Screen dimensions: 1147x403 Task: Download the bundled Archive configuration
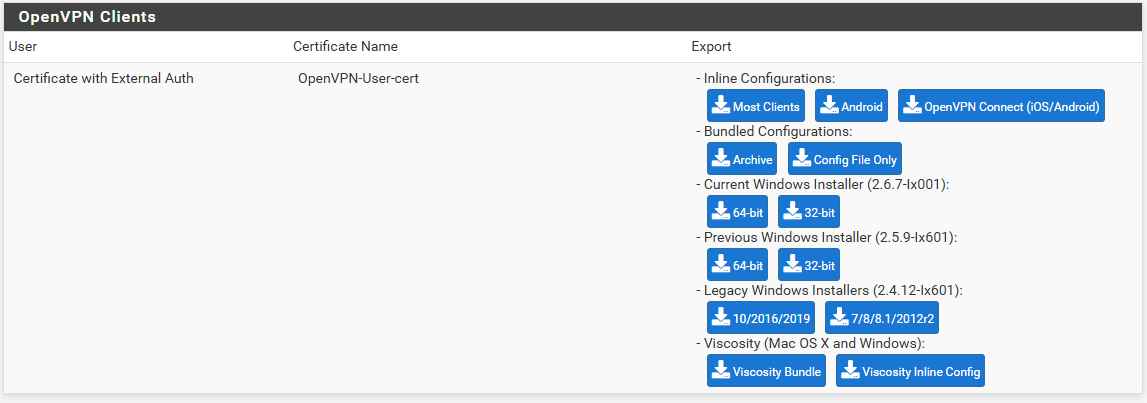tap(742, 159)
